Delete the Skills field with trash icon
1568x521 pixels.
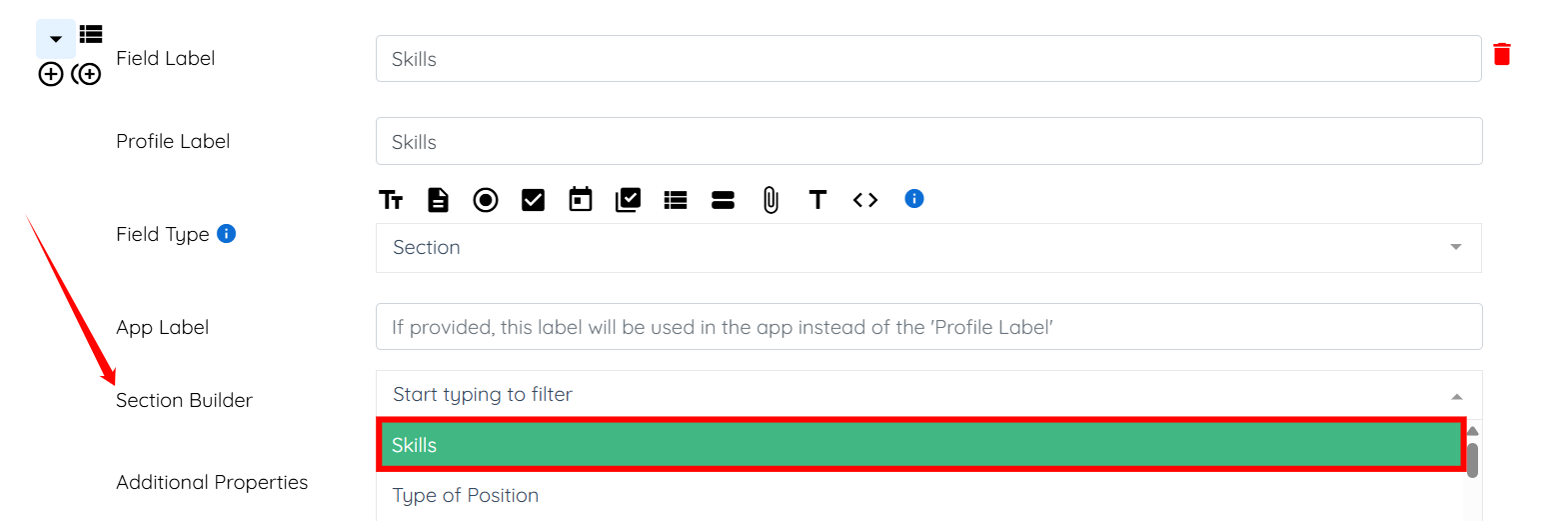(x=1501, y=54)
